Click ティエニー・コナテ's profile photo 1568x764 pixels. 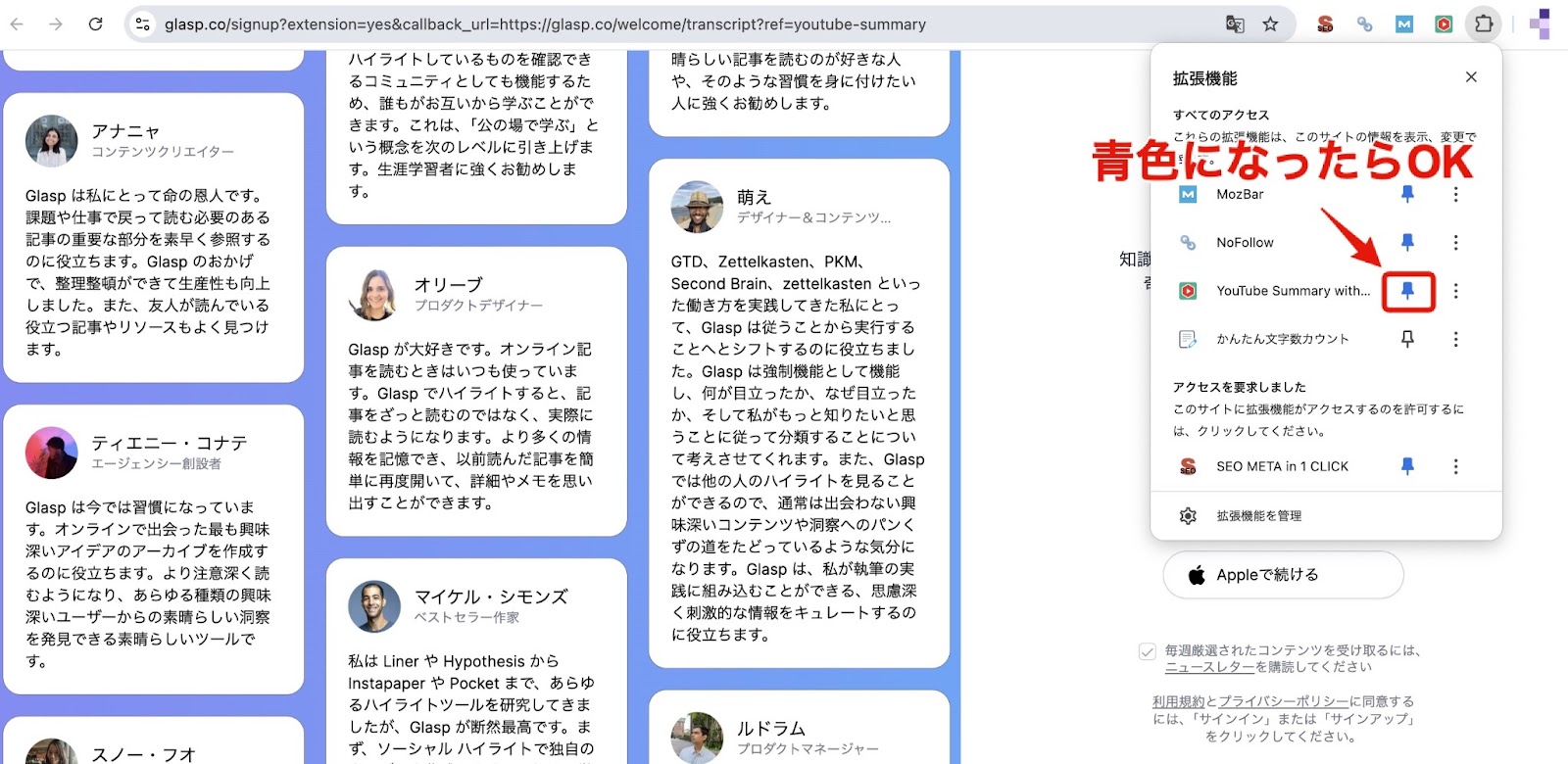click(x=51, y=452)
